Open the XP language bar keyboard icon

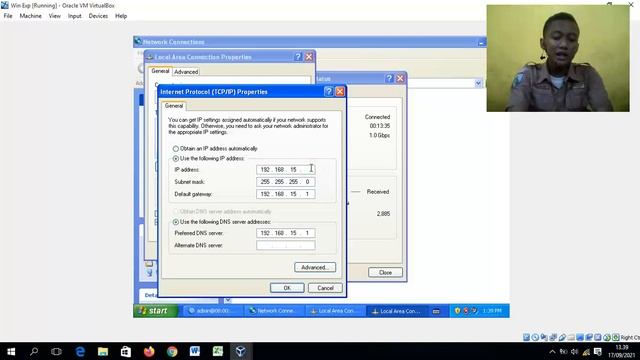pos(436,311)
